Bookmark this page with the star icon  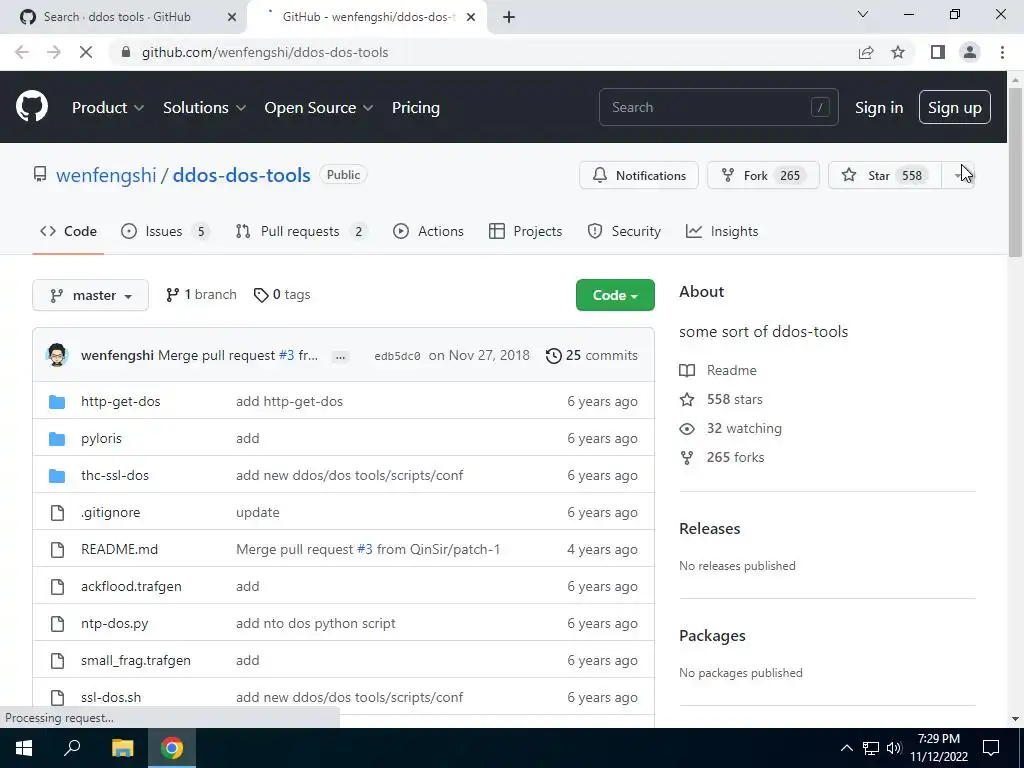898,52
